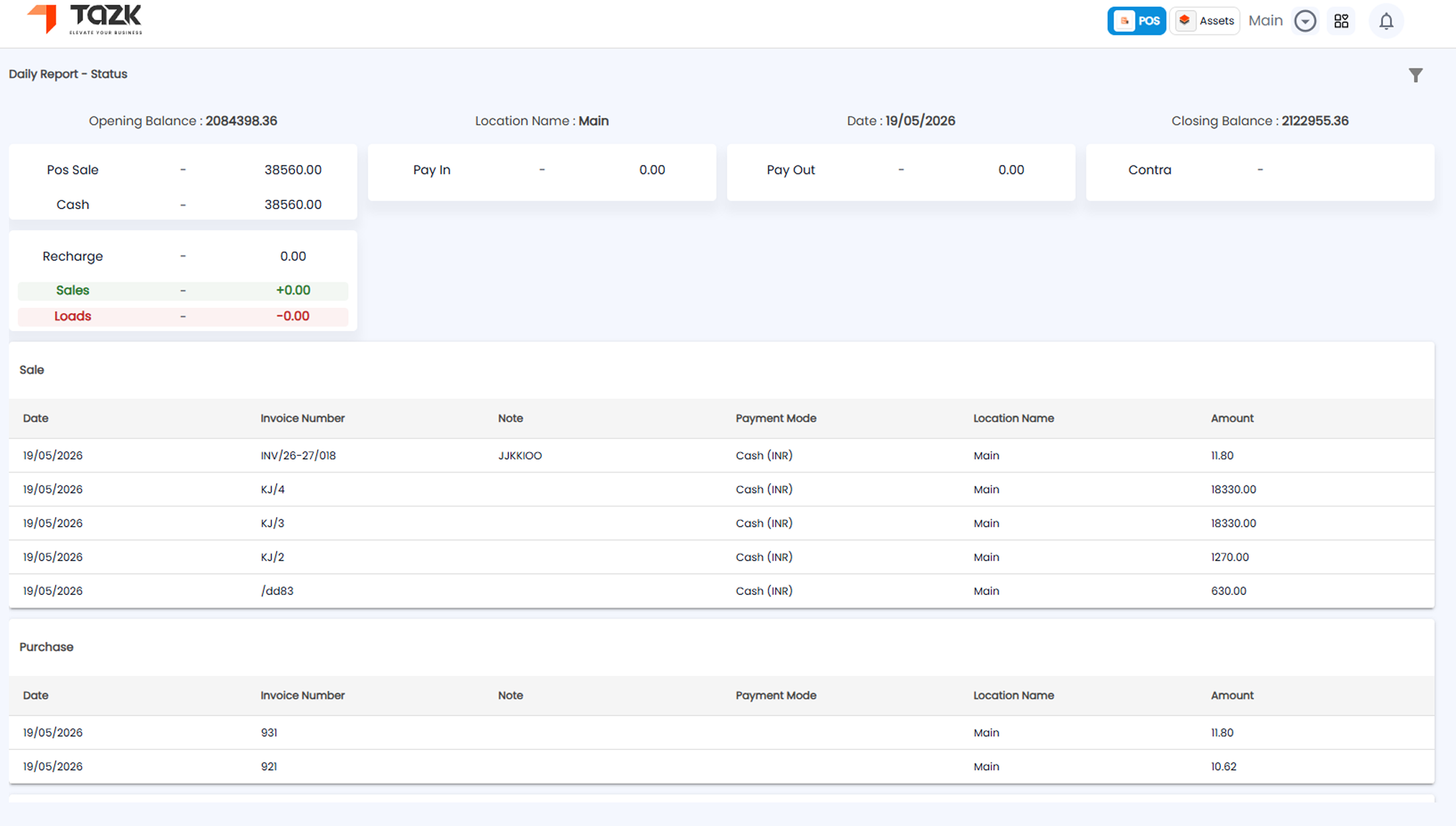Screen dimensions: 1456x826
Task: Switch to the POS module button
Action: 1136,21
